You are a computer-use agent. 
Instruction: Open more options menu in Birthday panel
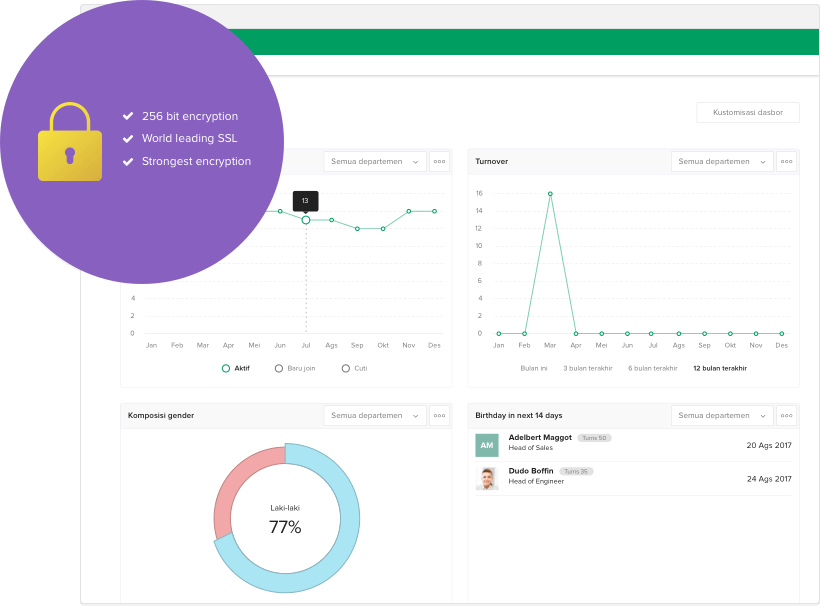tap(787, 416)
